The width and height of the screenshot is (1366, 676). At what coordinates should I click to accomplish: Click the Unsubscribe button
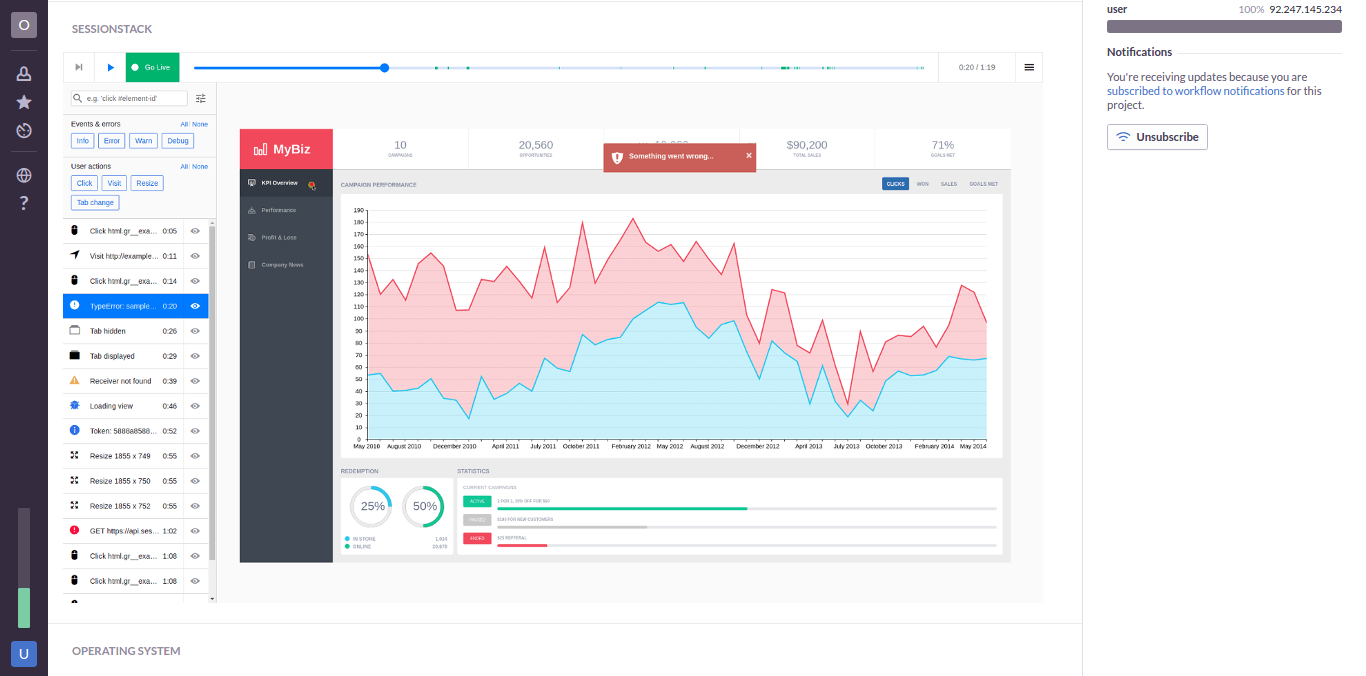coord(1157,137)
